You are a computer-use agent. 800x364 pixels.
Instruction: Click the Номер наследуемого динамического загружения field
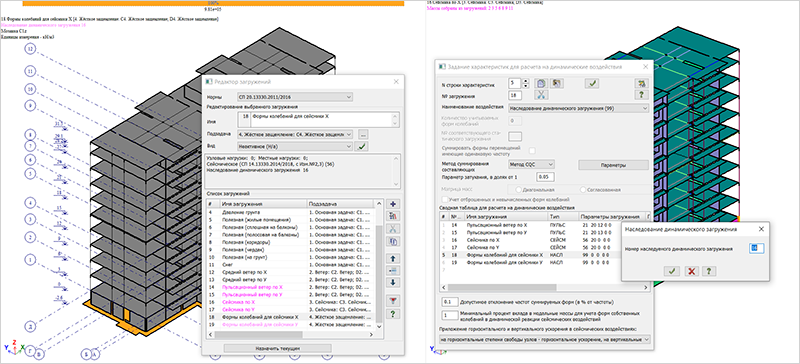point(757,248)
